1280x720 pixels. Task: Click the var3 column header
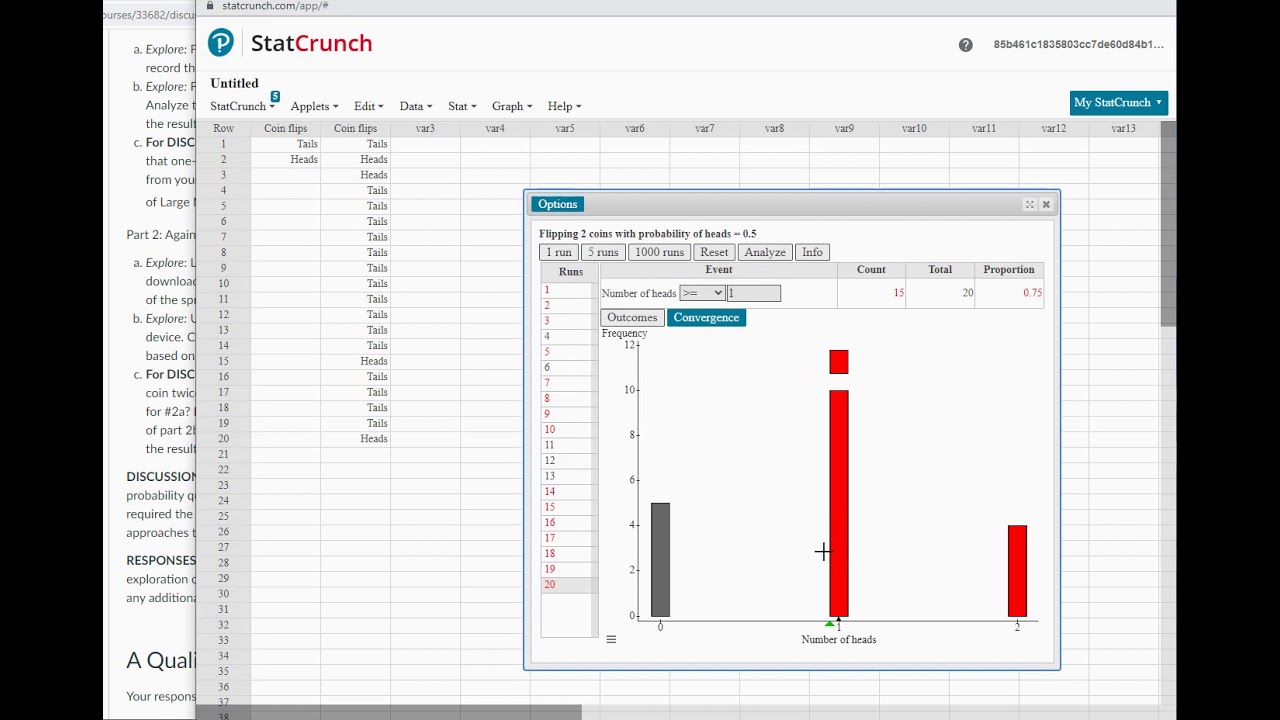pyautogui.click(x=425, y=128)
